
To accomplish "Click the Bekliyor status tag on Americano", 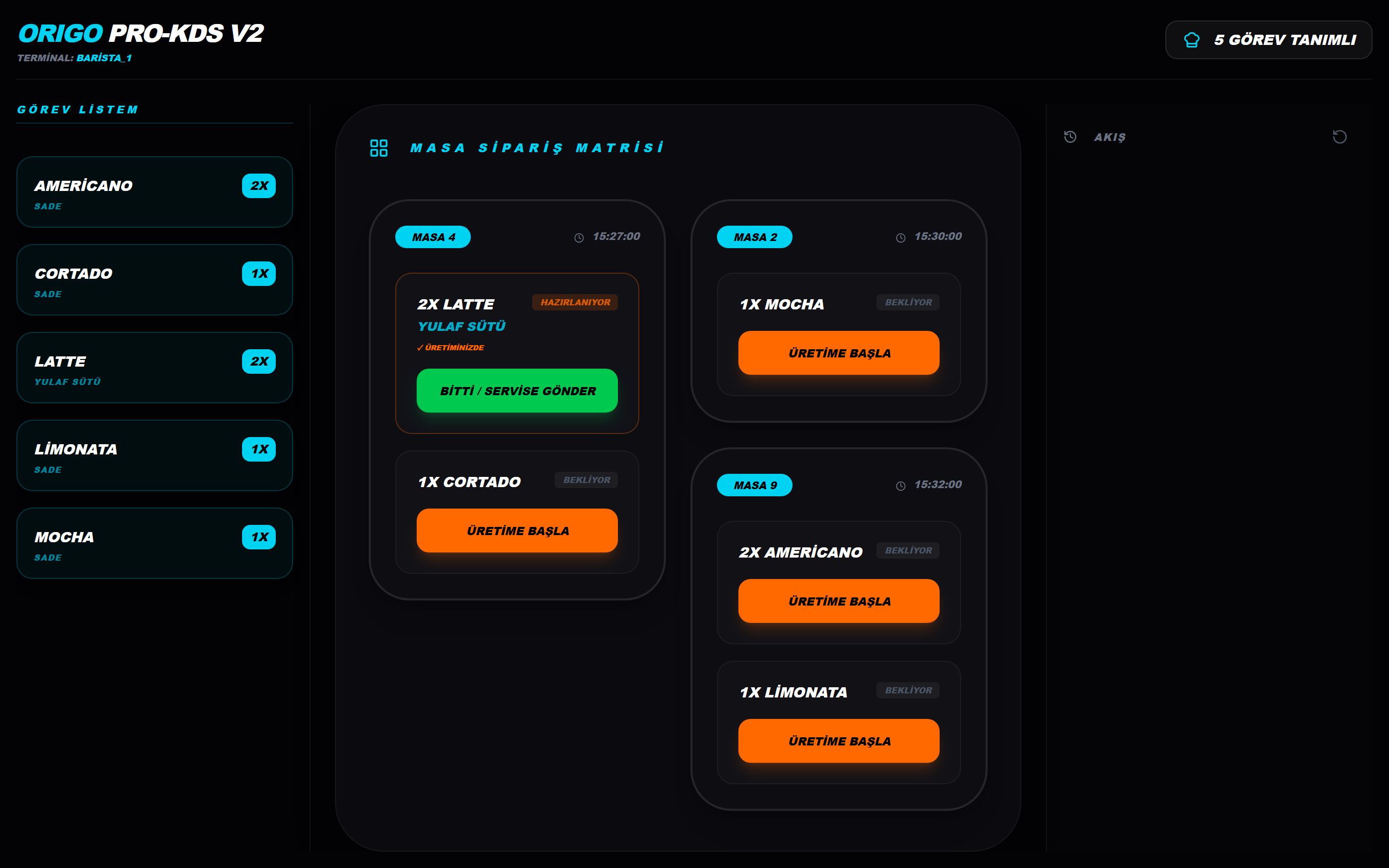I will click(x=907, y=550).
